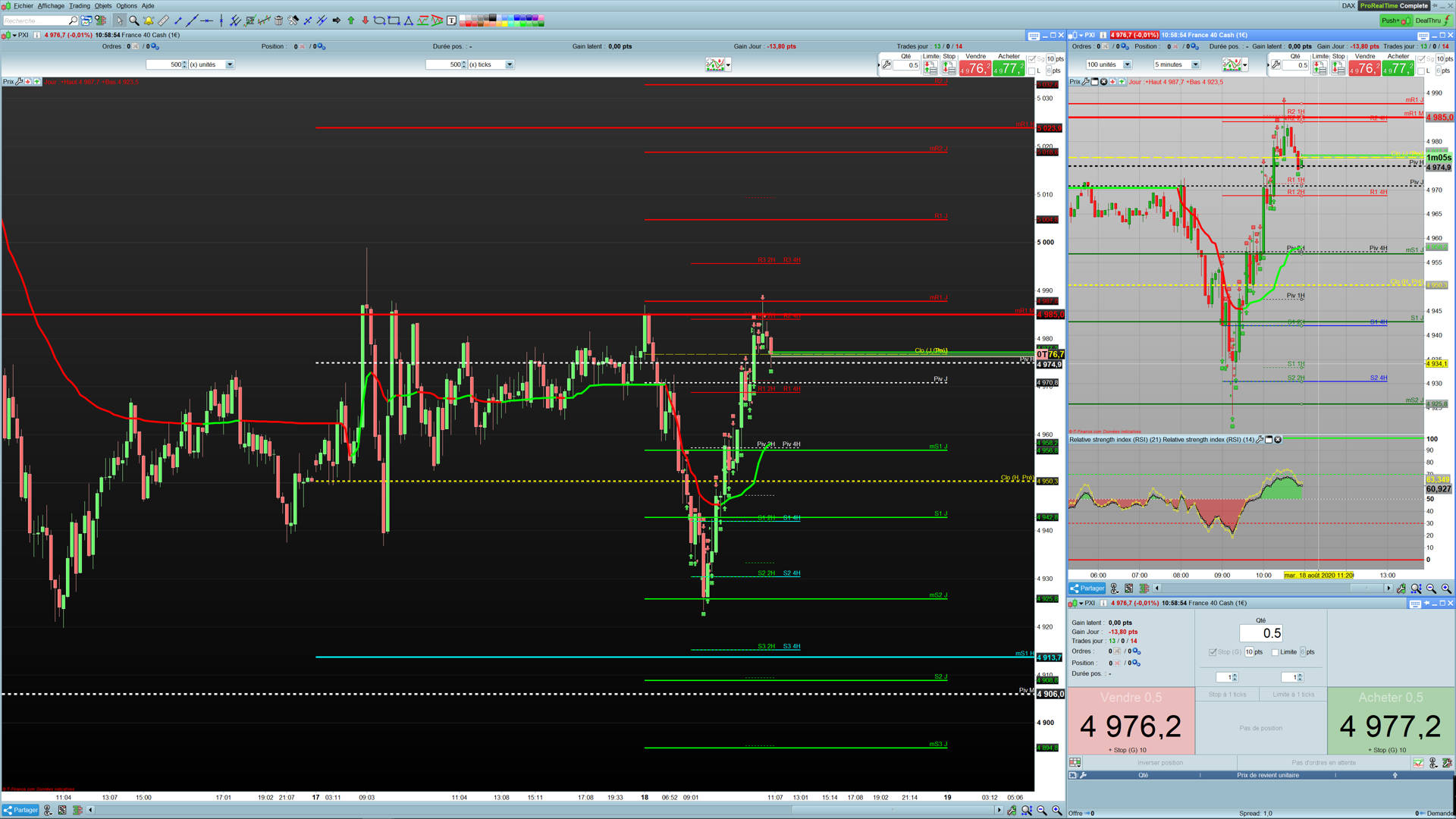The image size is (1456, 819).
Task: Toggle the Stop (G) checkbox in order panel
Action: coord(1213,652)
